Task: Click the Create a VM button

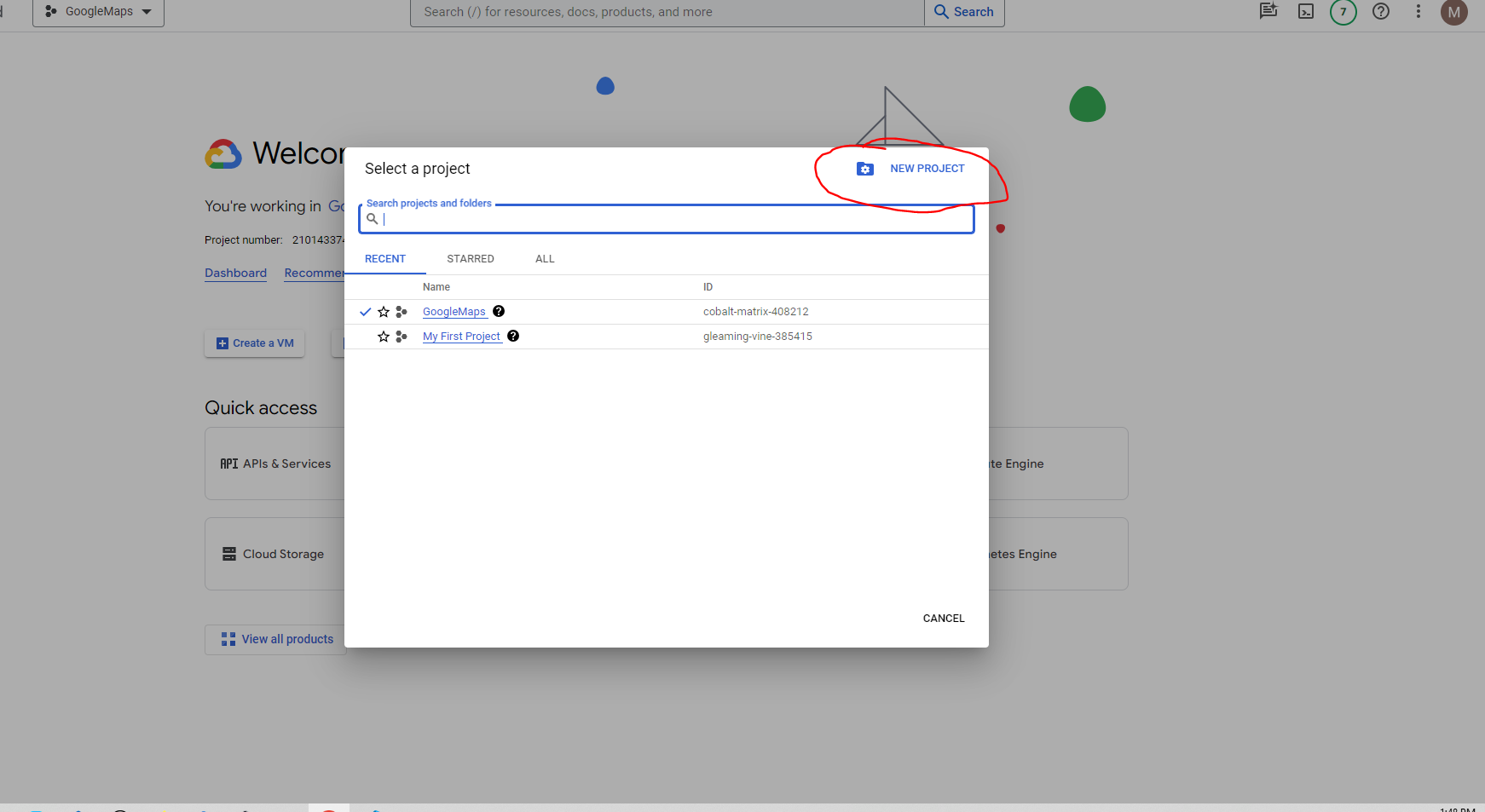Action: pos(255,343)
